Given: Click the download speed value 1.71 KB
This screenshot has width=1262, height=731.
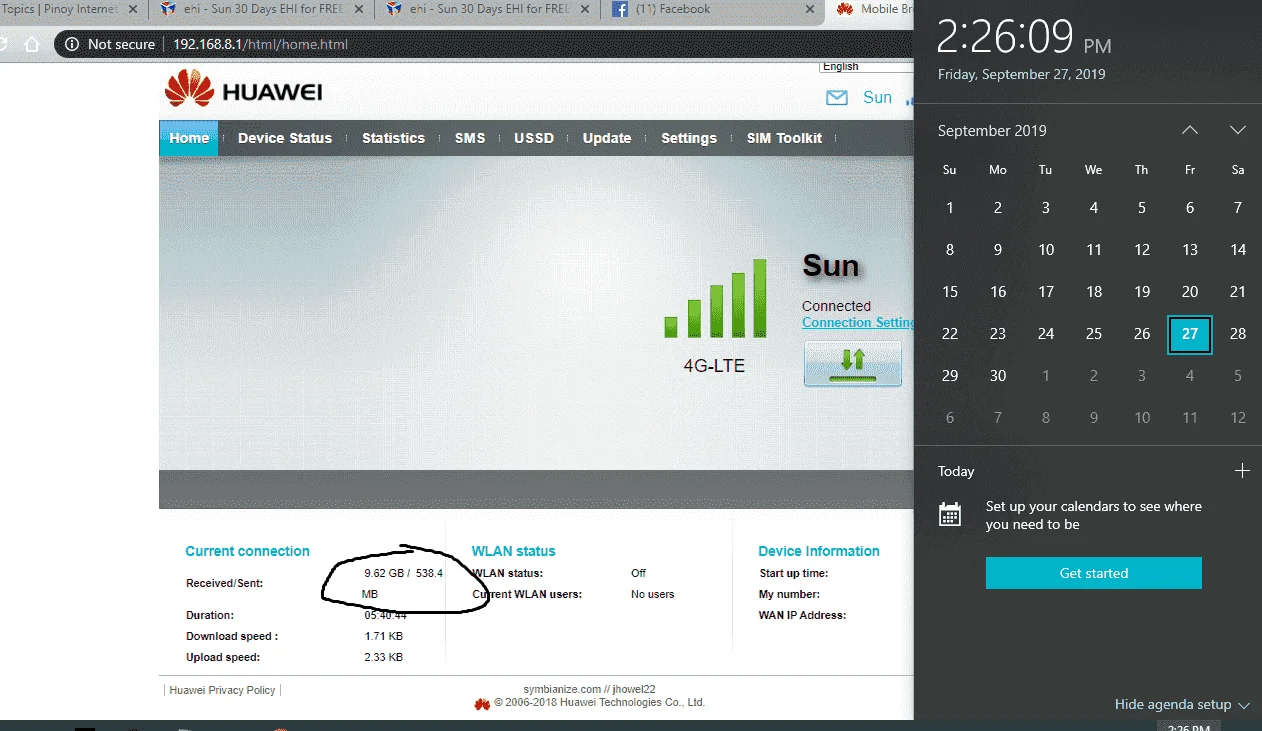Looking at the screenshot, I should click(x=384, y=636).
